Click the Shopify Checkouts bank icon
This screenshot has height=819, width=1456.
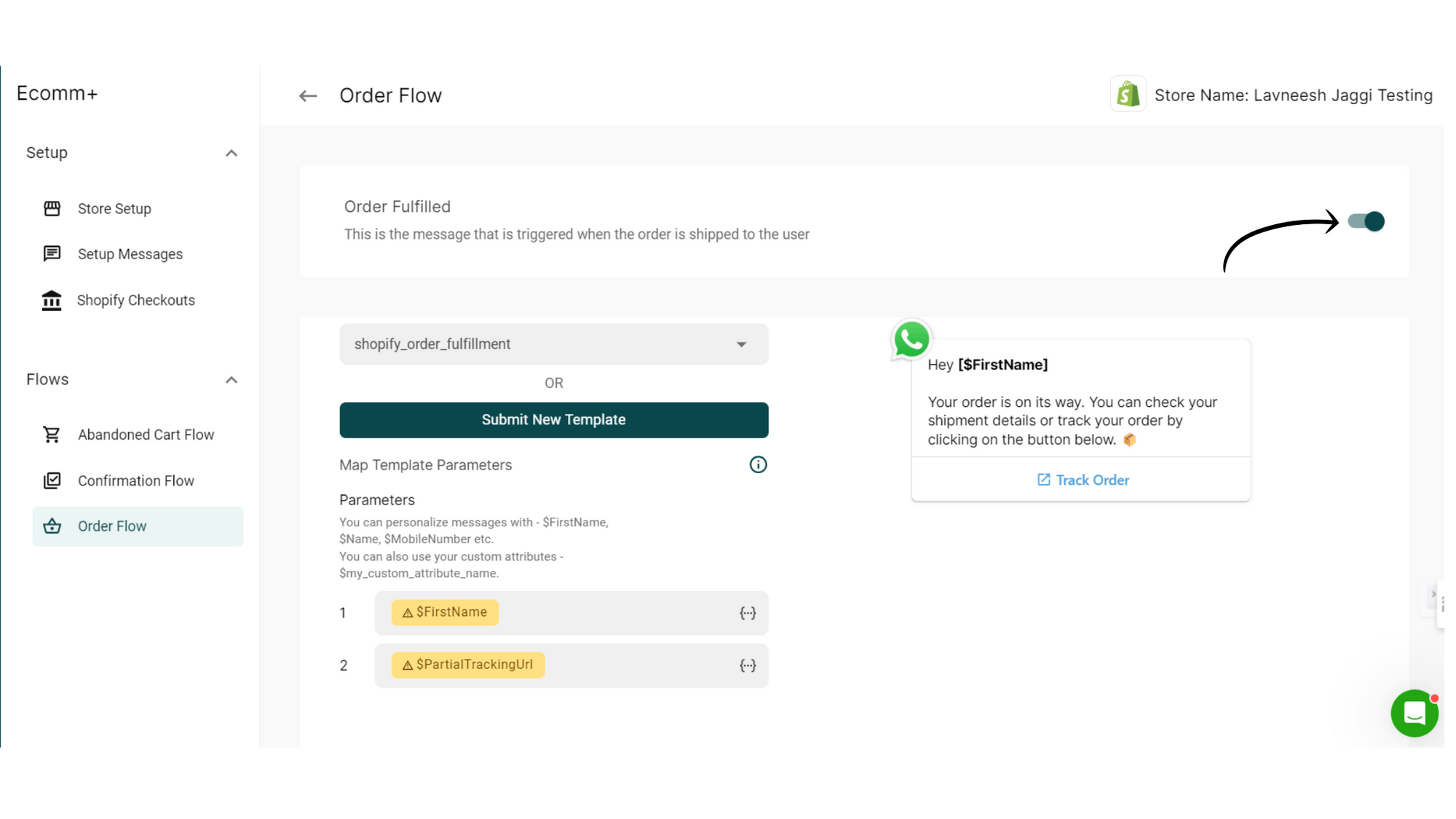tap(51, 300)
